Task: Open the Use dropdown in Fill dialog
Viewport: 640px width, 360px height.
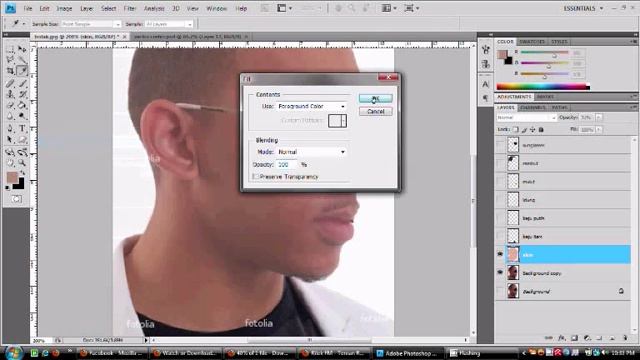Action: [311, 106]
